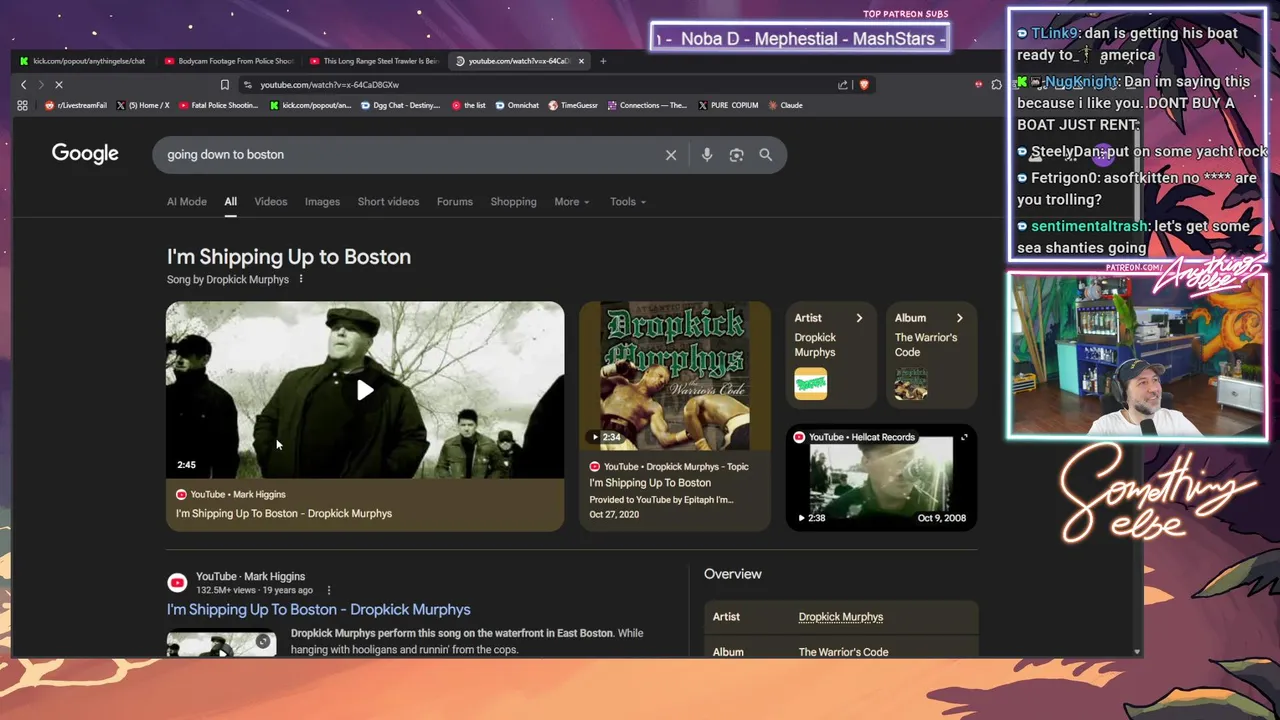The width and height of the screenshot is (1280, 720).
Task: Switch to Short videos results tab
Action: (388, 202)
